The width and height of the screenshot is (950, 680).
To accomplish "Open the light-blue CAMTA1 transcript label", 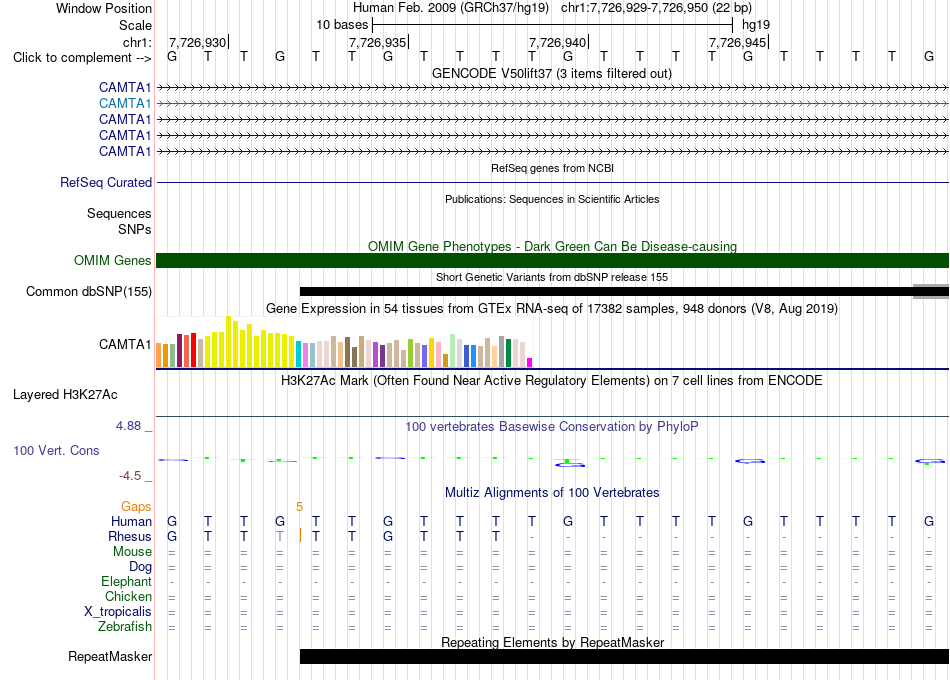I will (x=125, y=104).
